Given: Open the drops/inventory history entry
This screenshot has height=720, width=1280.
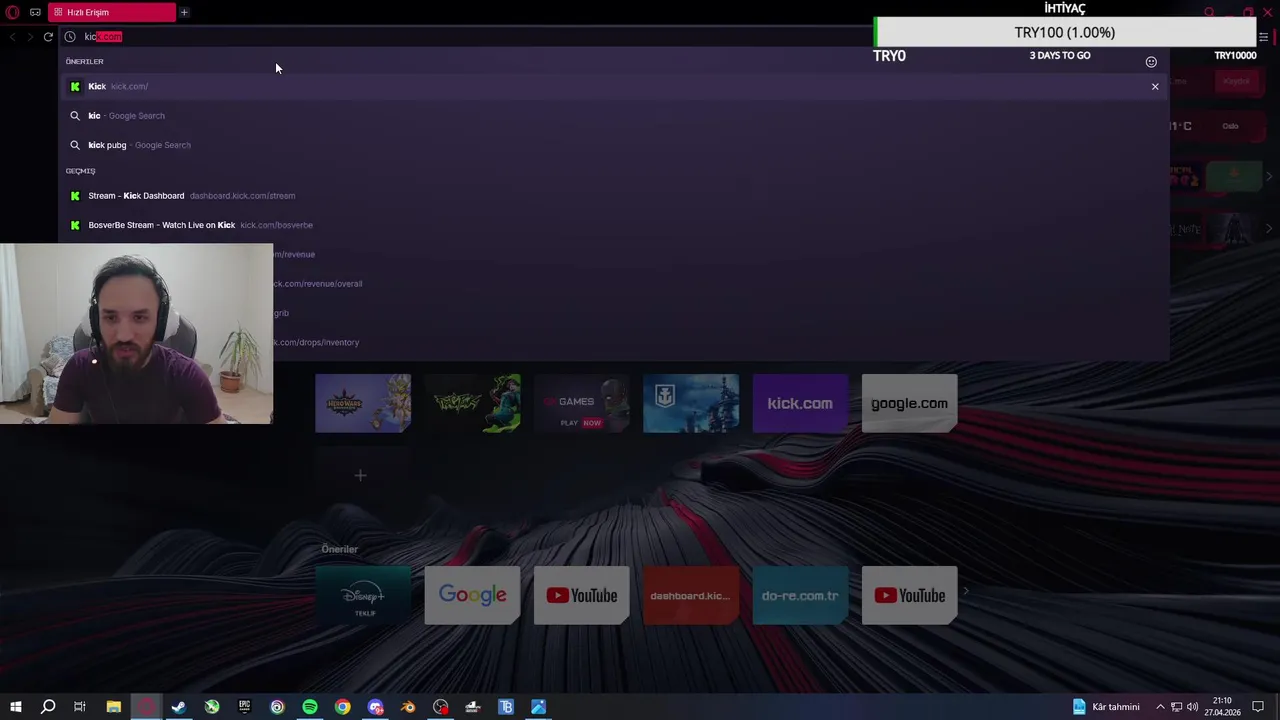Looking at the screenshot, I should 720,342.
